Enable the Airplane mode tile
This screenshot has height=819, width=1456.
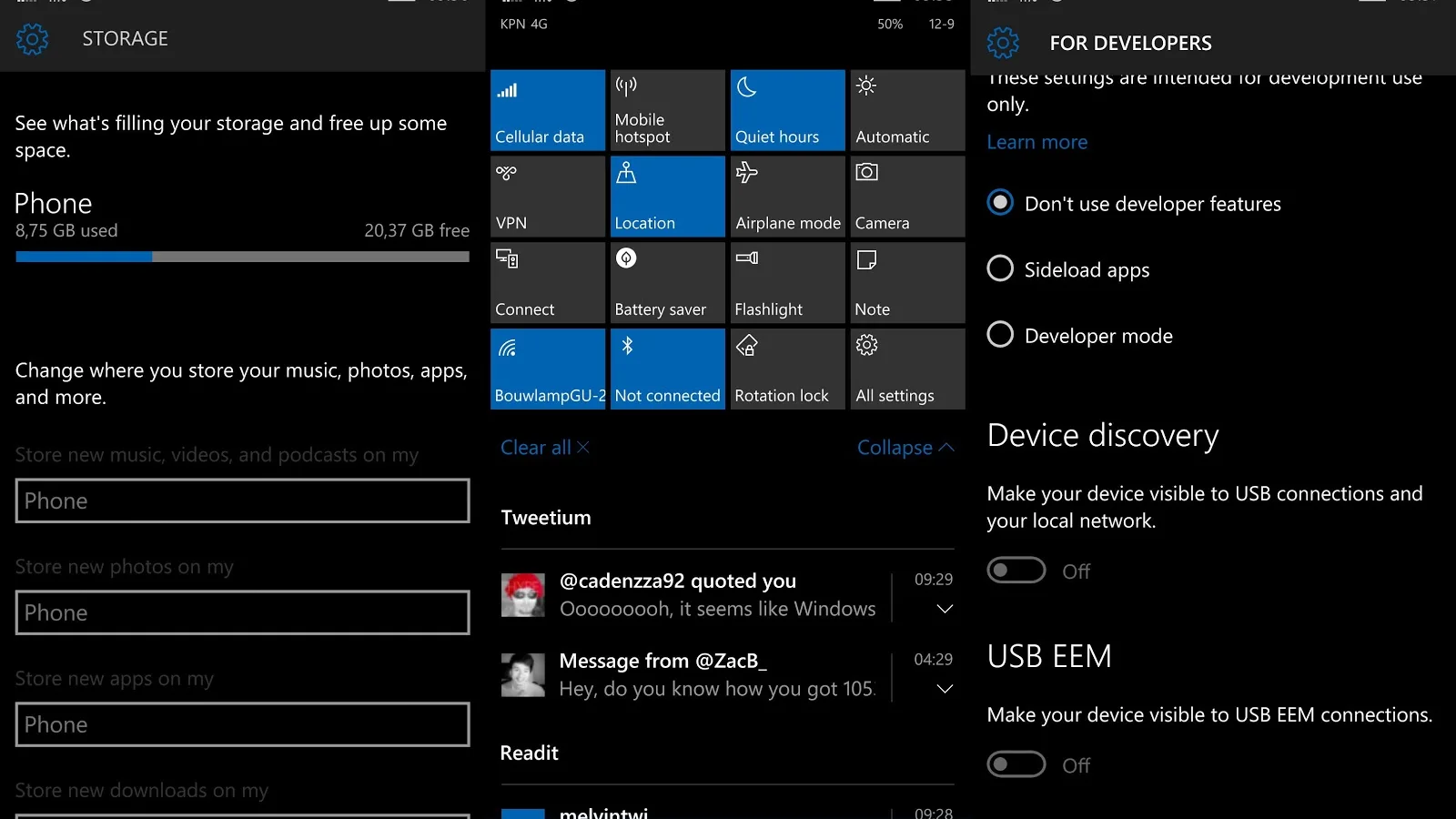tap(787, 197)
